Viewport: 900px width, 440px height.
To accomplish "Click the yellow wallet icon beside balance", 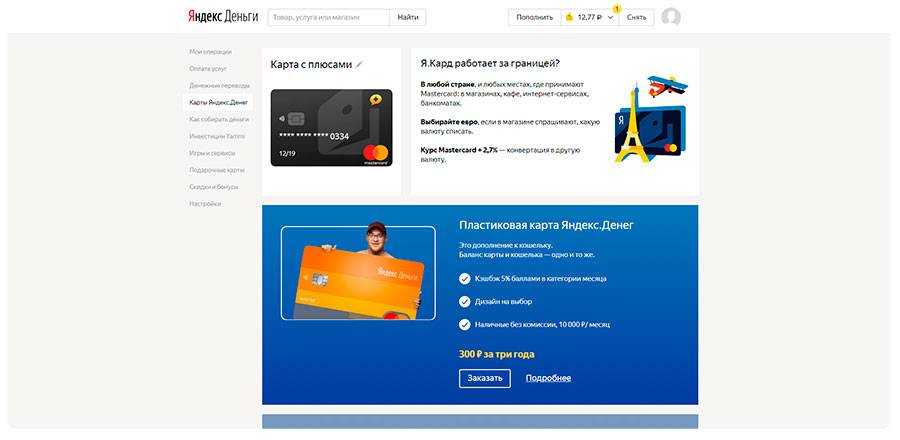I will [569, 17].
